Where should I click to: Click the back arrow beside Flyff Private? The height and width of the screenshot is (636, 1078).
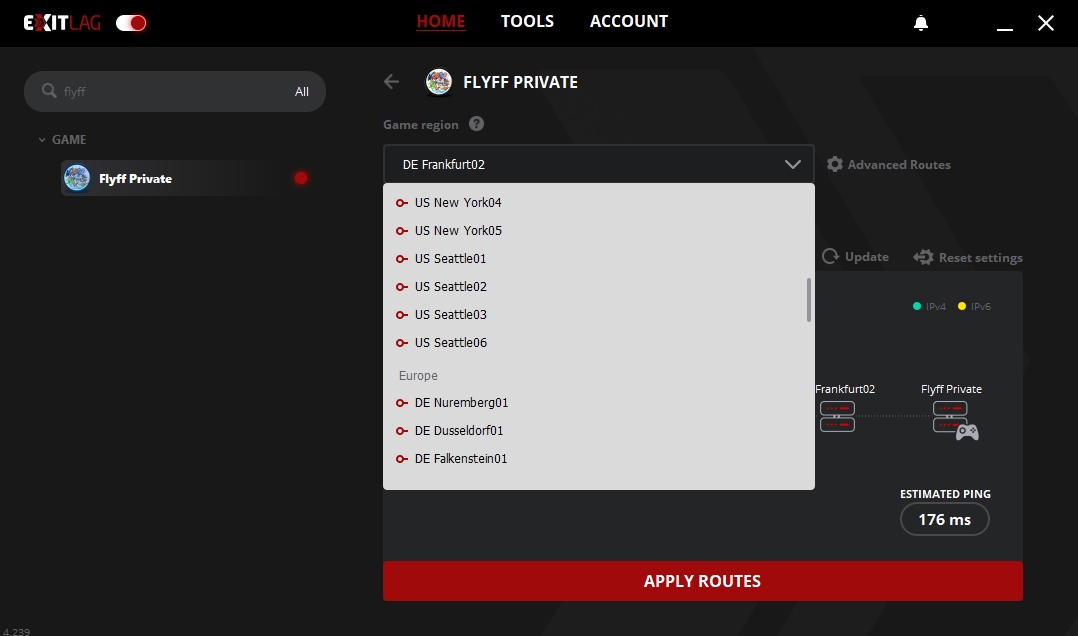coord(392,82)
